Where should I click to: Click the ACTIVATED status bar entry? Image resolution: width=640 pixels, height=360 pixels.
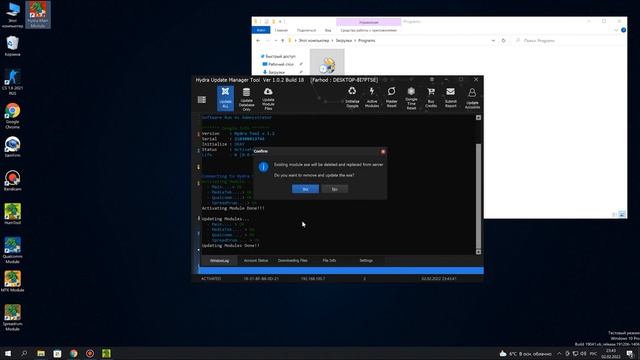pyautogui.click(x=211, y=279)
